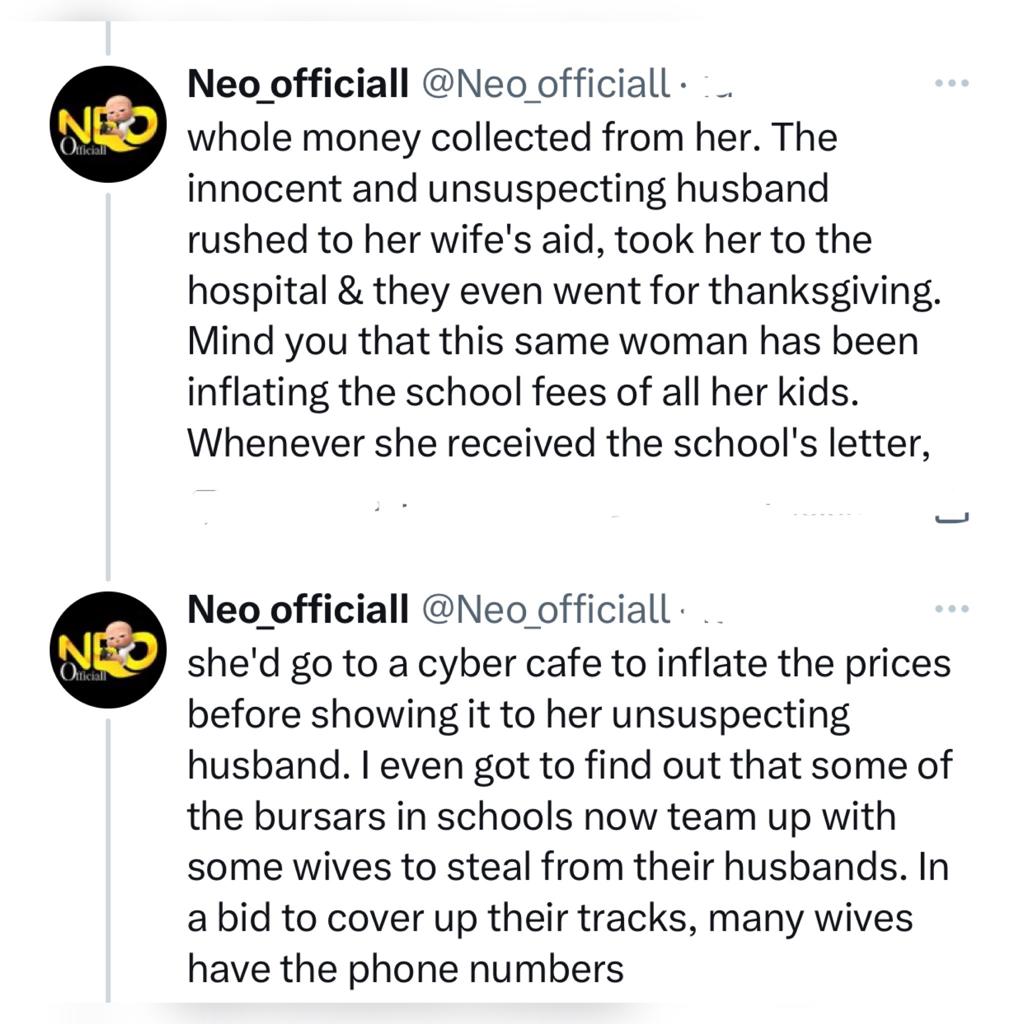Open more options on the first tweet
This screenshot has height=1024, width=1024.
(951, 85)
